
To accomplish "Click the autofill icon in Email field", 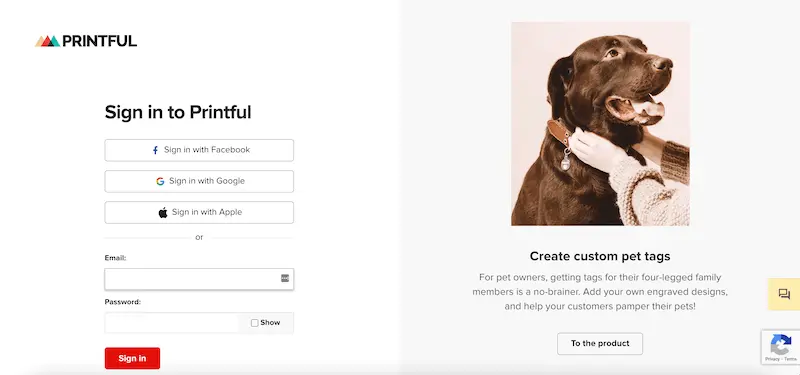I will (x=285, y=278).
